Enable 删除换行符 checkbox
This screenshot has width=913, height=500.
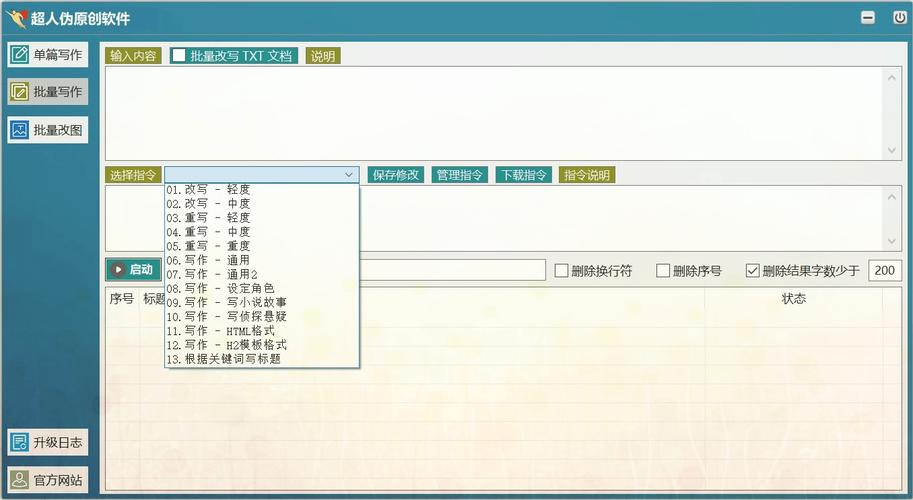561,271
